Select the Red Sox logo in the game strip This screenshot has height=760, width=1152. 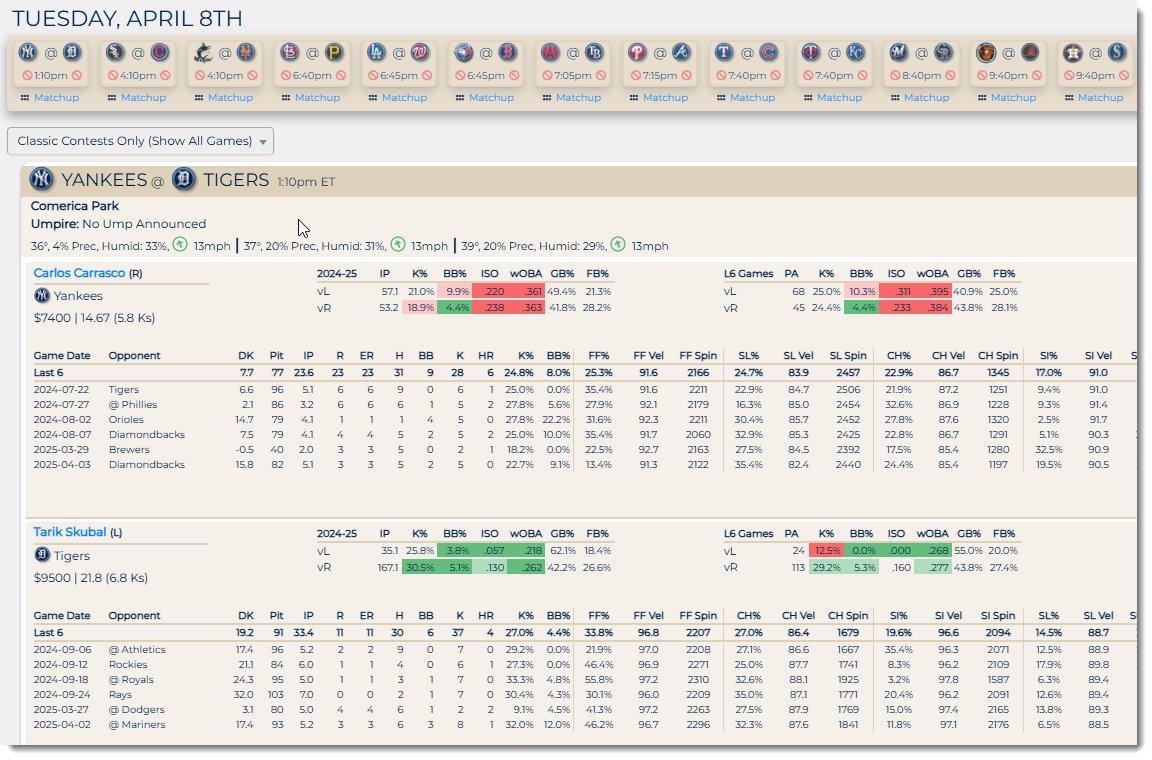click(508, 52)
